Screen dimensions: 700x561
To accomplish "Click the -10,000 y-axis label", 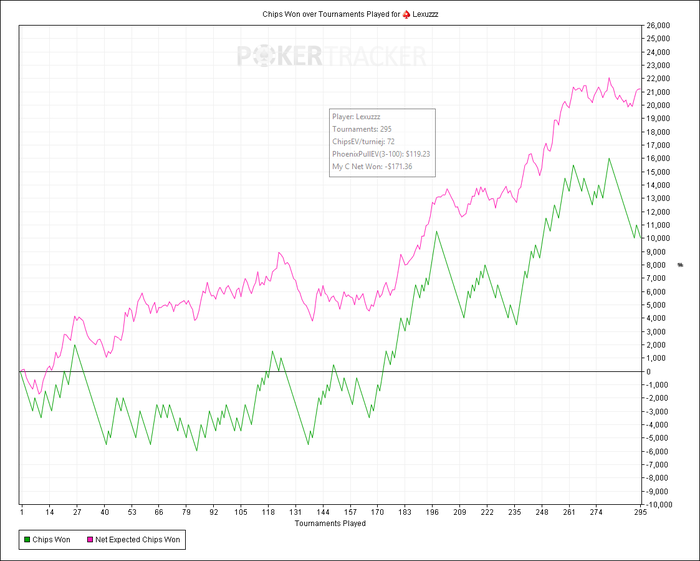I will click(659, 505).
